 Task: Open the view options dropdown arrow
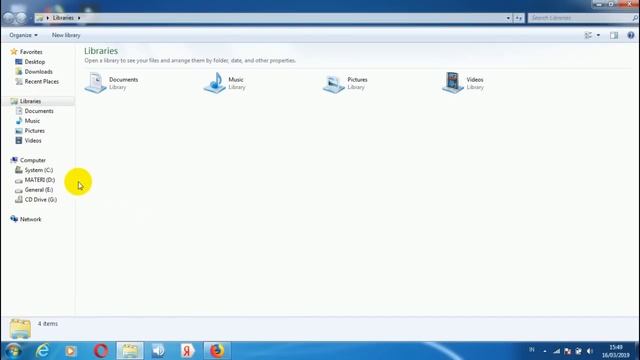coord(598,36)
